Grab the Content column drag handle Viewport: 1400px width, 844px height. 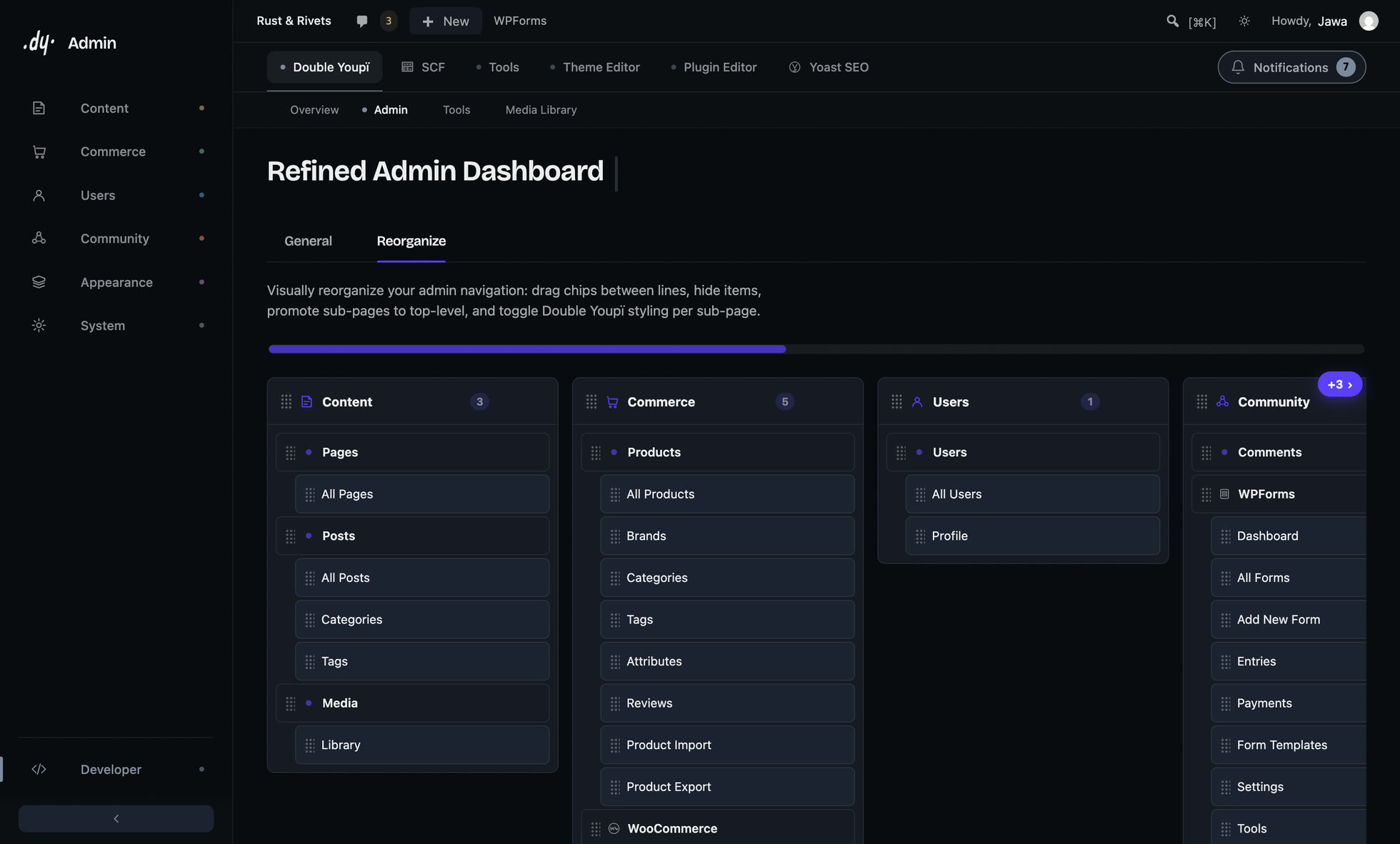point(286,402)
